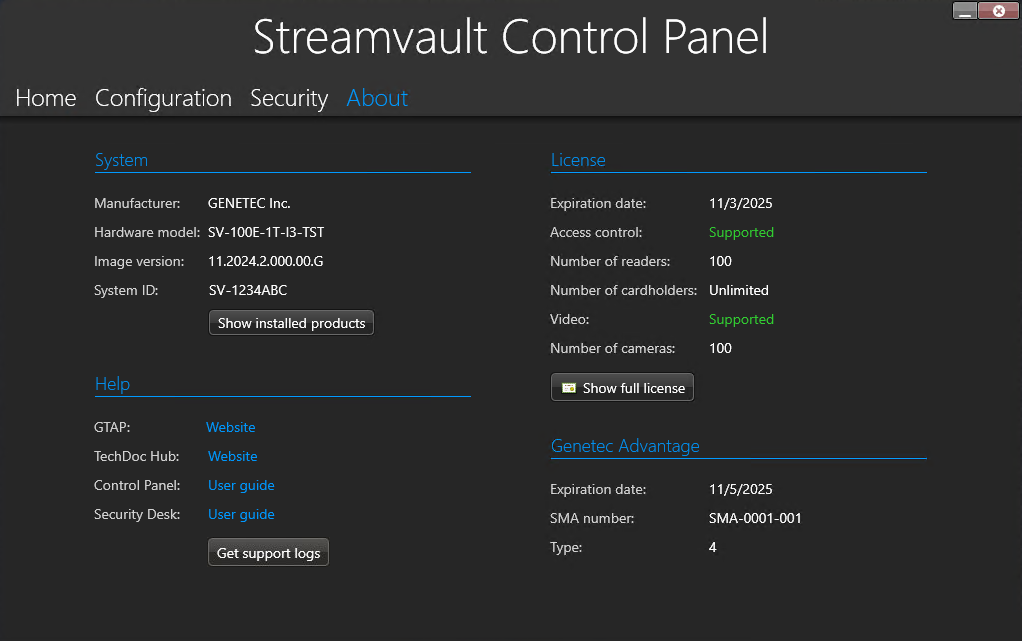1022x641 pixels.
Task: Click the Show full license button
Action: (x=622, y=387)
